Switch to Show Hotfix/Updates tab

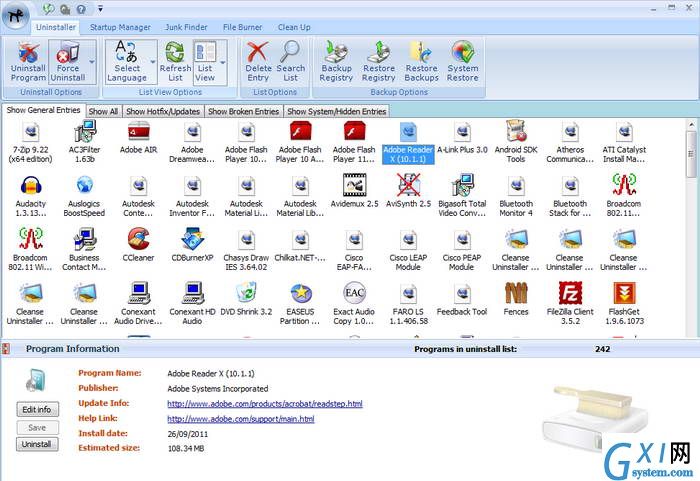pos(162,111)
